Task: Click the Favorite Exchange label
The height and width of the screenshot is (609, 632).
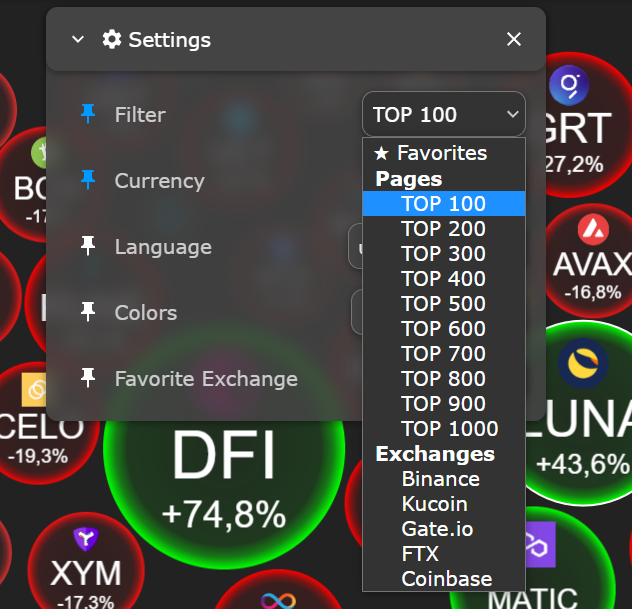Action: [x=206, y=379]
